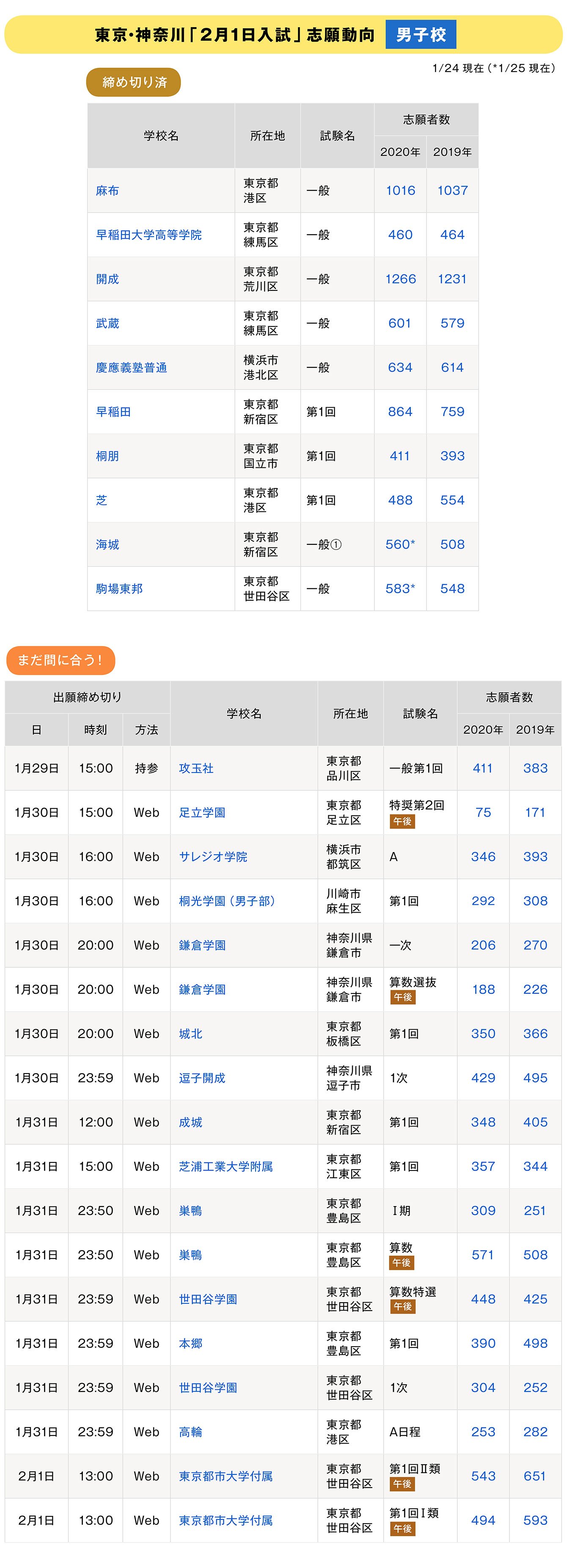This screenshot has height=1568, width=567.
Task: Click the 持参 method cell
Action: tap(147, 768)
